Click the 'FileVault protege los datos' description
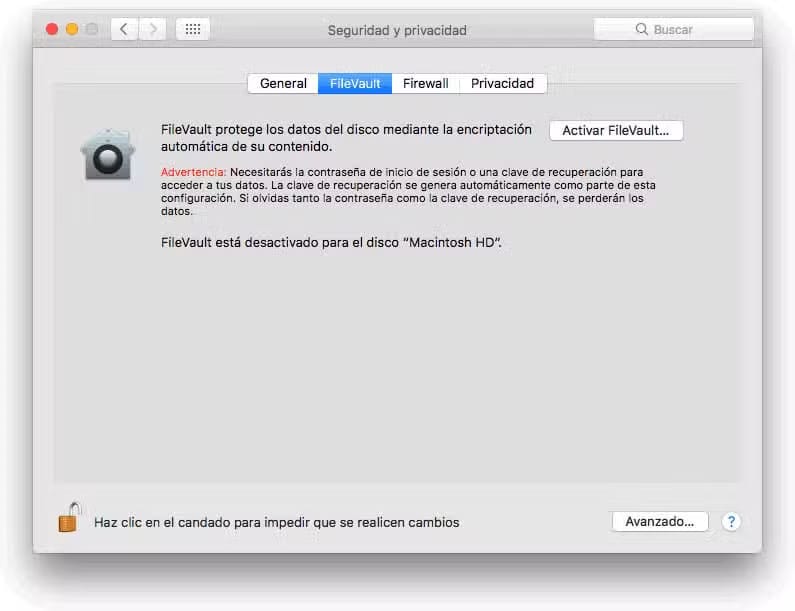795x611 pixels. tap(346, 138)
